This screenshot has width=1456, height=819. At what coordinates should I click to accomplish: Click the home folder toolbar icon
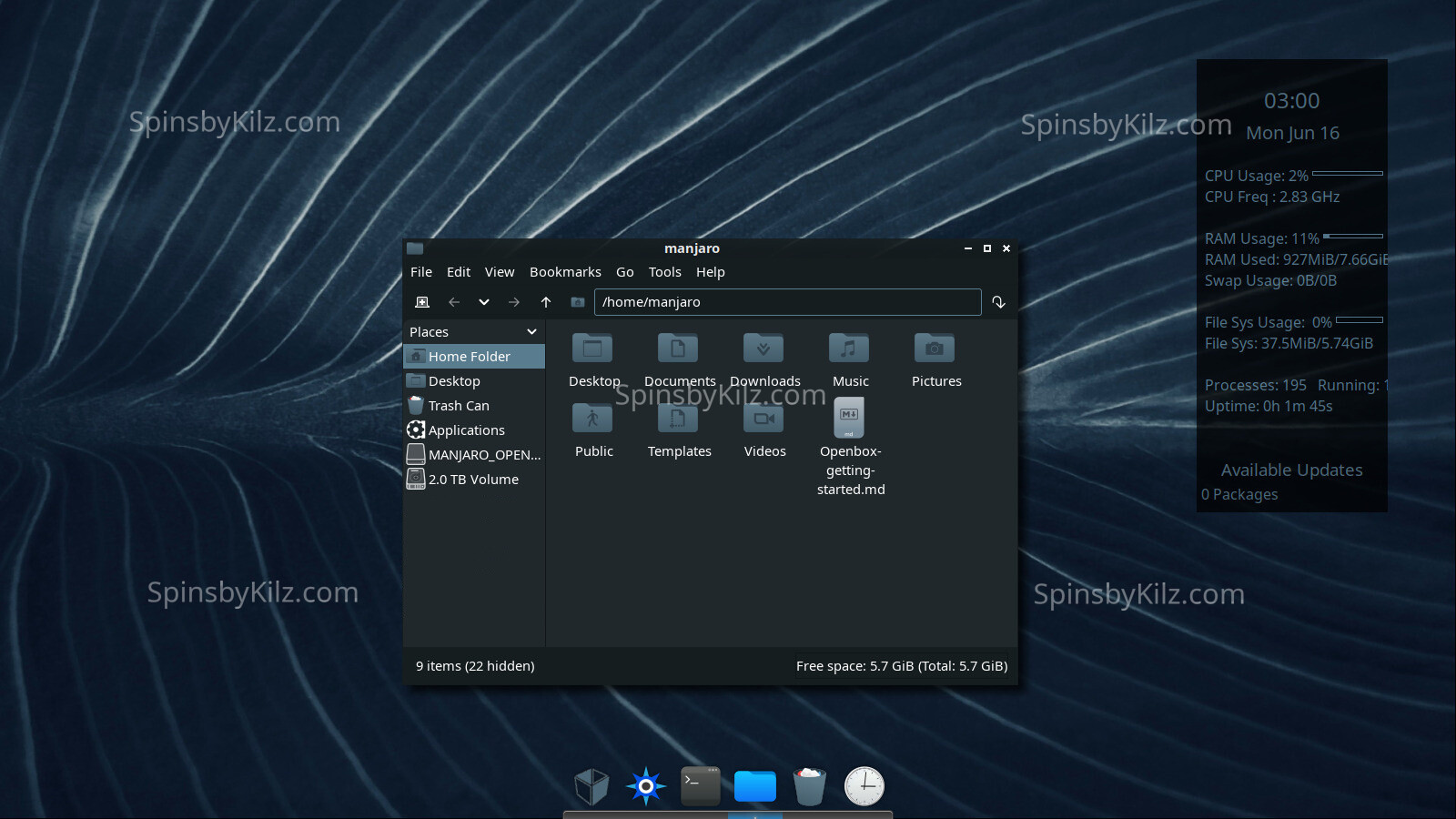[x=578, y=302]
